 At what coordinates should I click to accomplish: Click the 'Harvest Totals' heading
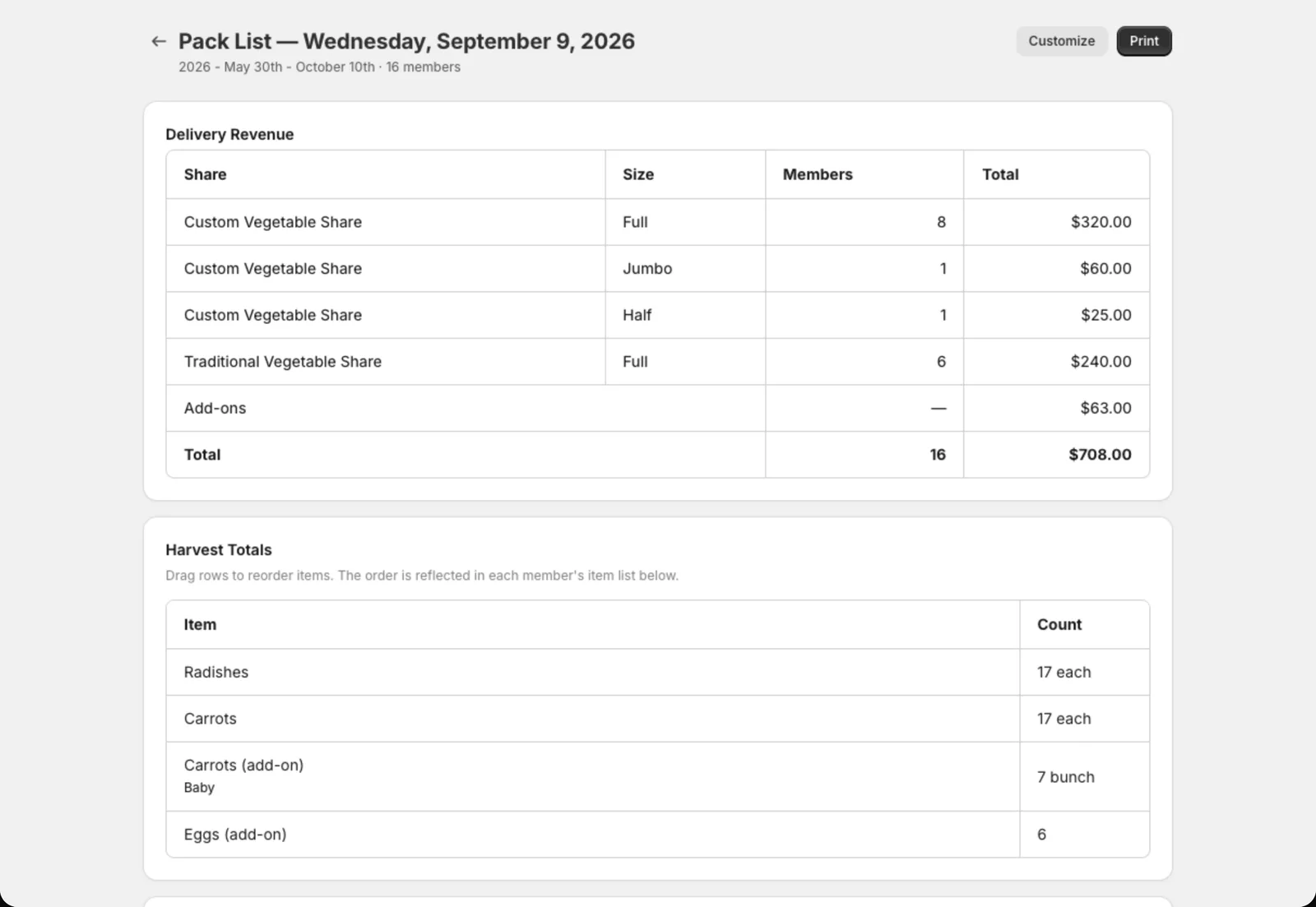[219, 550]
